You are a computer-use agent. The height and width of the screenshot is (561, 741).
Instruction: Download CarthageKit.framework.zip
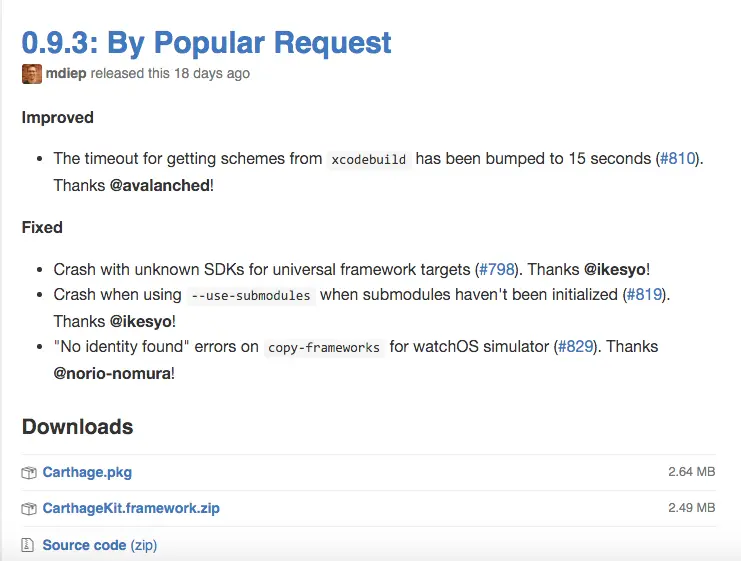(x=131, y=509)
